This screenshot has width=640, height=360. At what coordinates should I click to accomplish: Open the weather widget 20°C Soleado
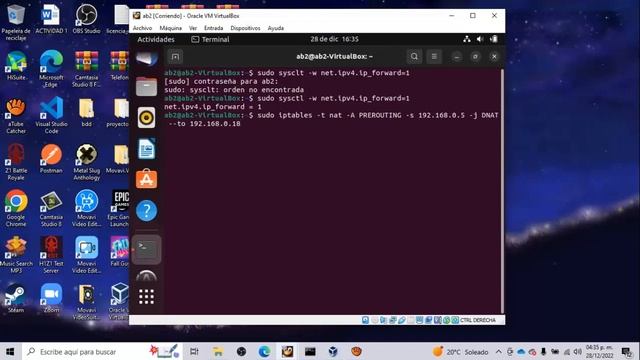coord(460,351)
